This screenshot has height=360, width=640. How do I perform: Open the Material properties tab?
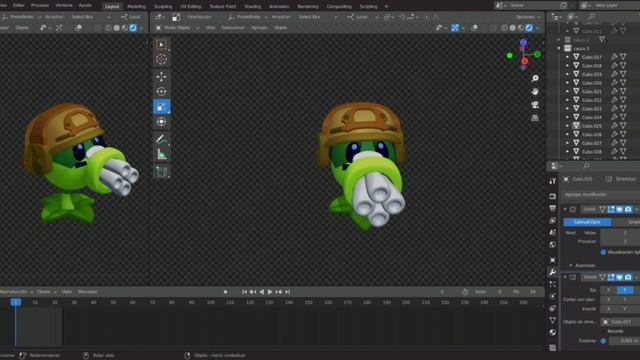(x=553, y=332)
